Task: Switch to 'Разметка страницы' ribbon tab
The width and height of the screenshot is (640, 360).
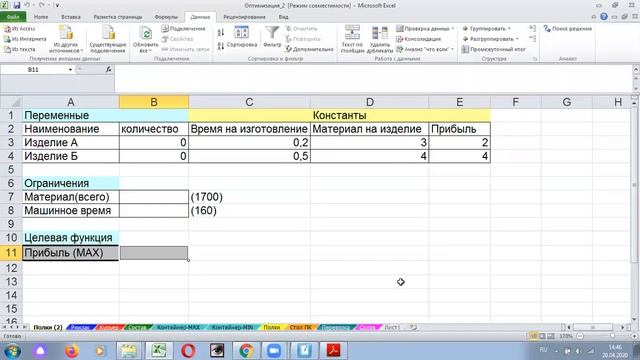Action: point(118,17)
